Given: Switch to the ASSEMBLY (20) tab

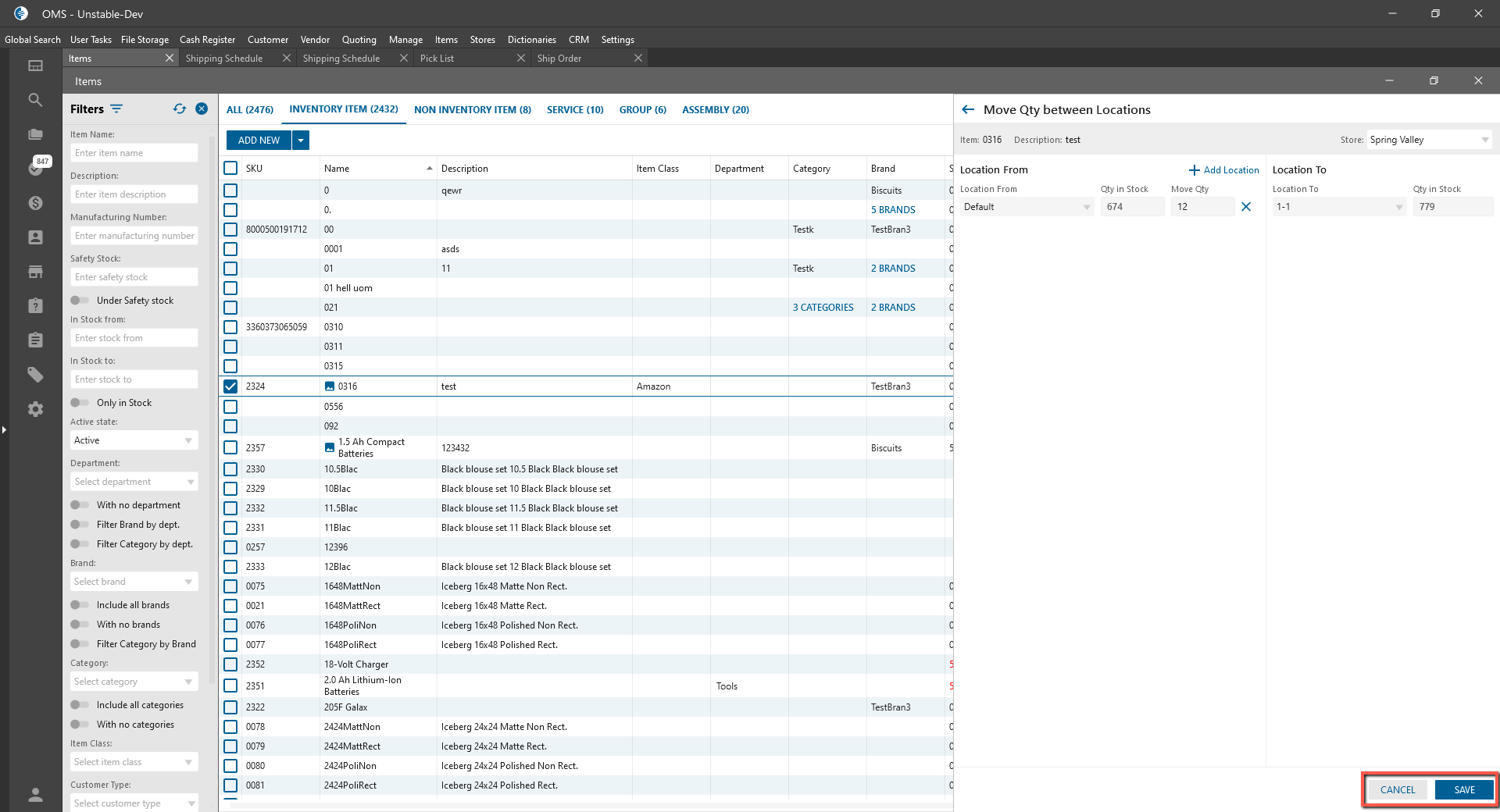Looking at the screenshot, I should (715, 110).
